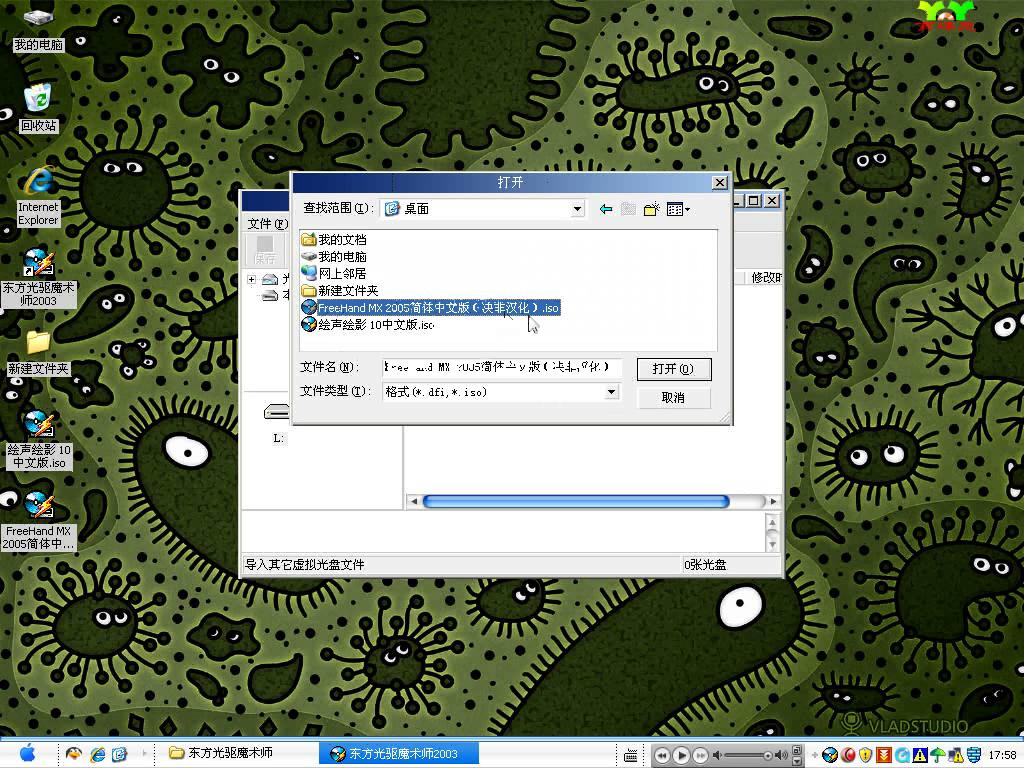The image size is (1024, 768).
Task: Click the 文件名 input field
Action: tap(501, 367)
